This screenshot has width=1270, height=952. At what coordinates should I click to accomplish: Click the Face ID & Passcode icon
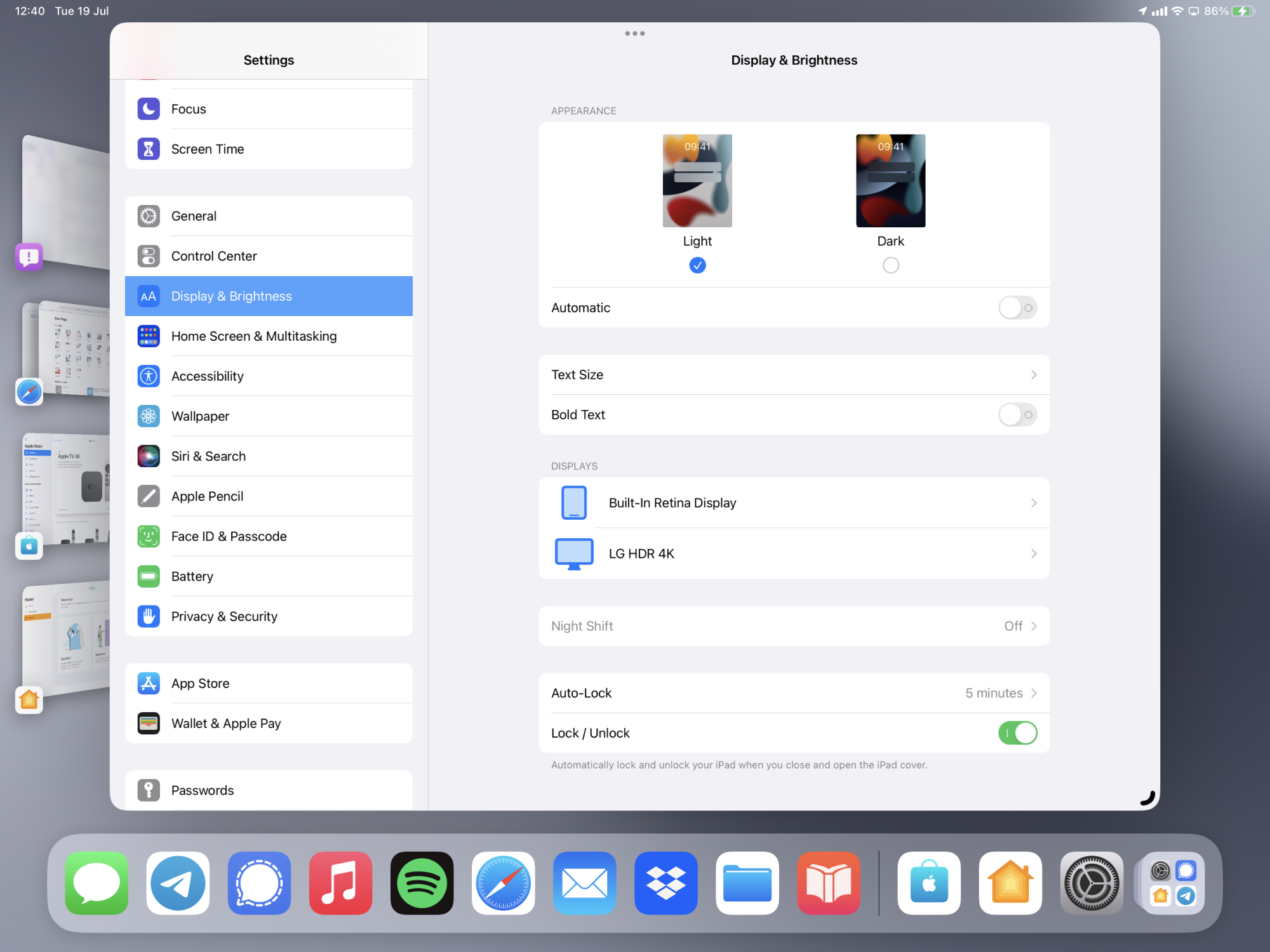click(149, 536)
